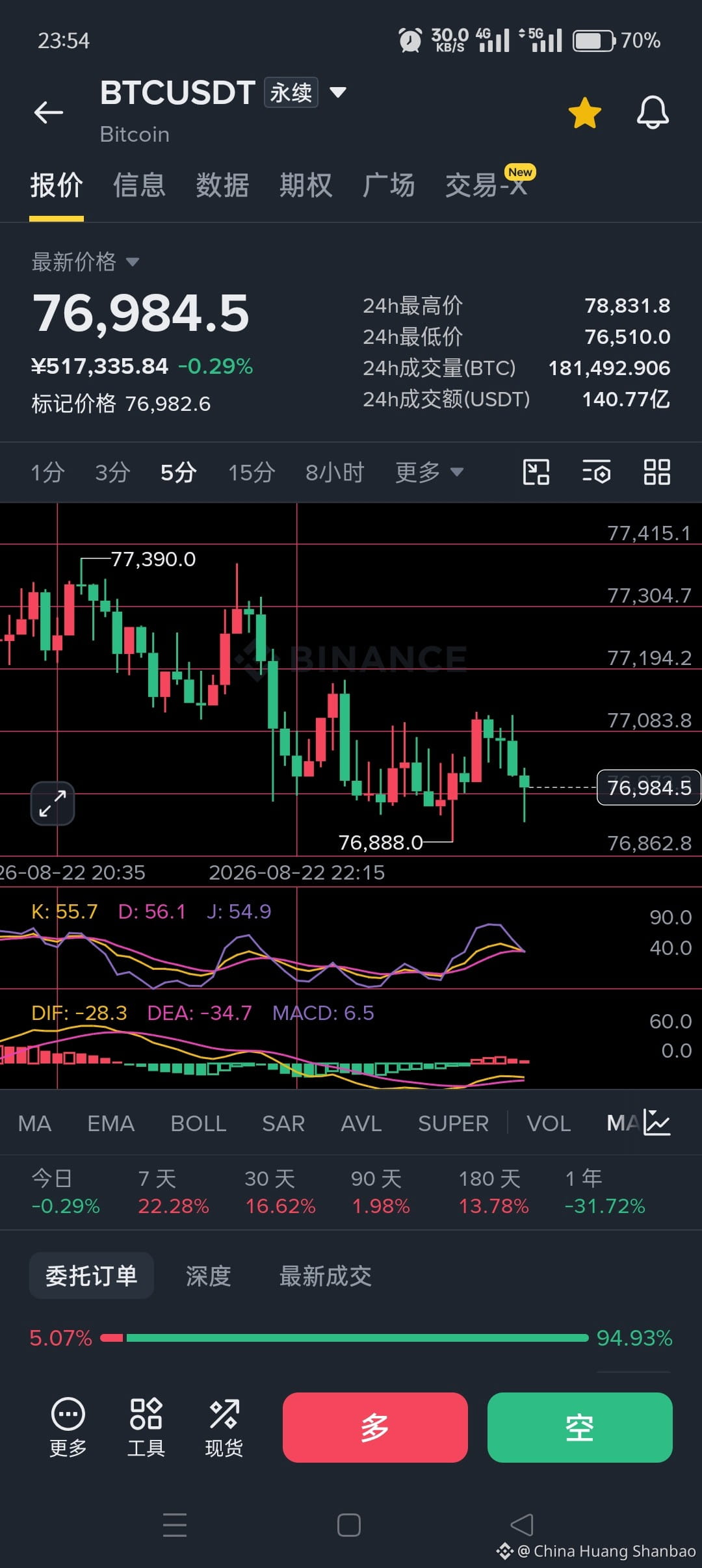Expand the 更多 intervals dropdown
Viewport: 702px width, 1568px height.
(430, 473)
